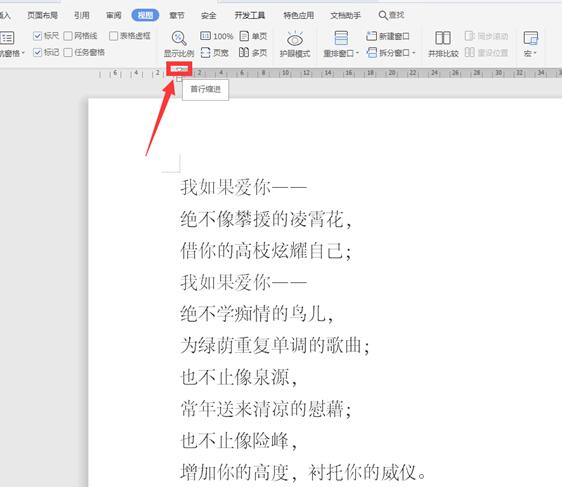Open the 安全 security tab
Viewport: 562px width, 487px height.
click(209, 15)
